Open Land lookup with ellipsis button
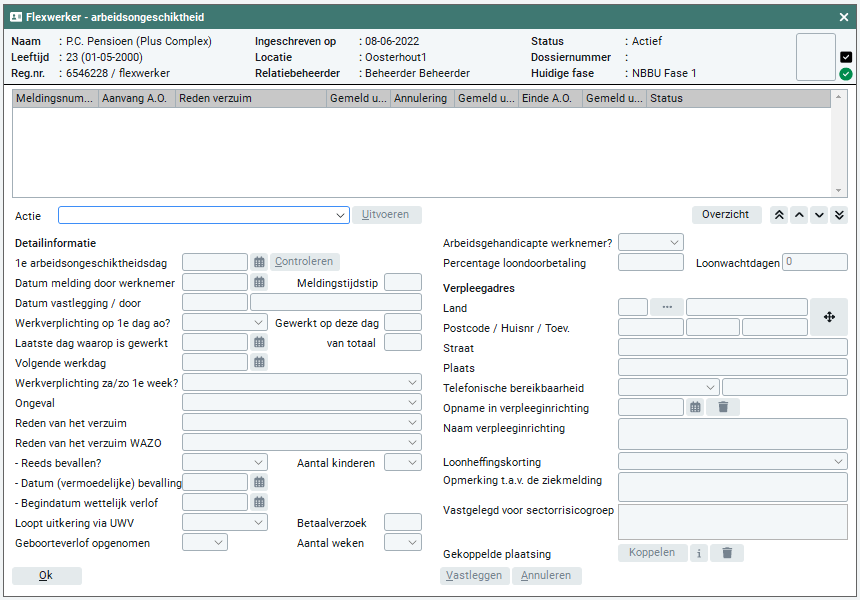The image size is (860, 600). click(x=666, y=307)
